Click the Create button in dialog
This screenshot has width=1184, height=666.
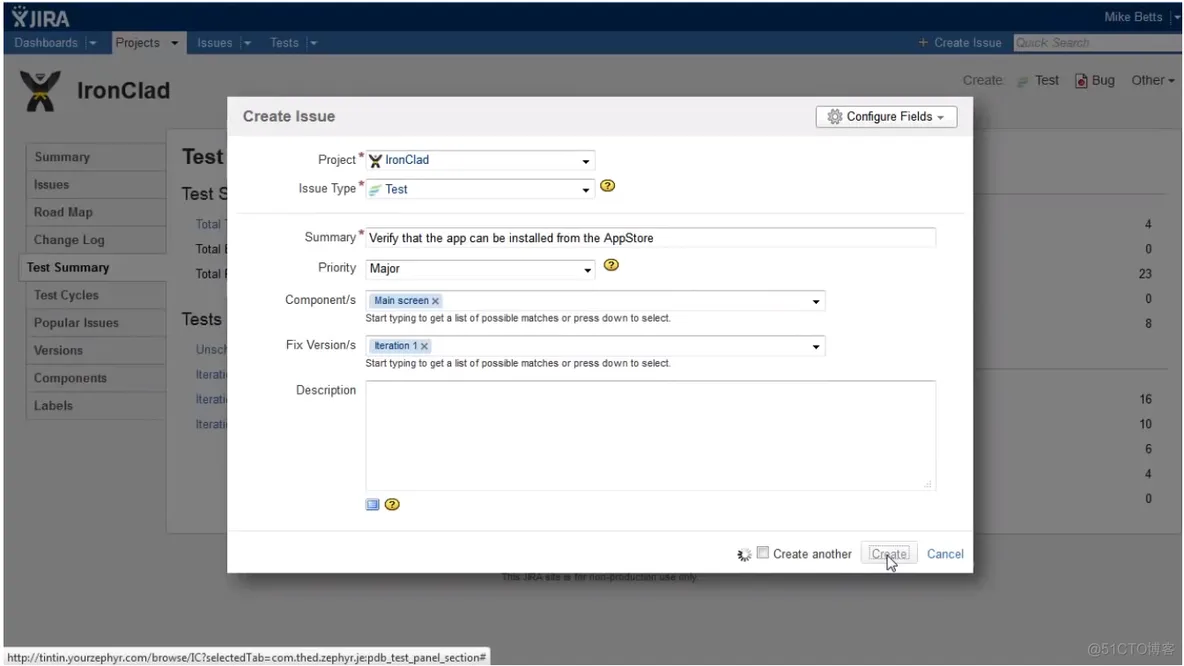click(x=890, y=553)
